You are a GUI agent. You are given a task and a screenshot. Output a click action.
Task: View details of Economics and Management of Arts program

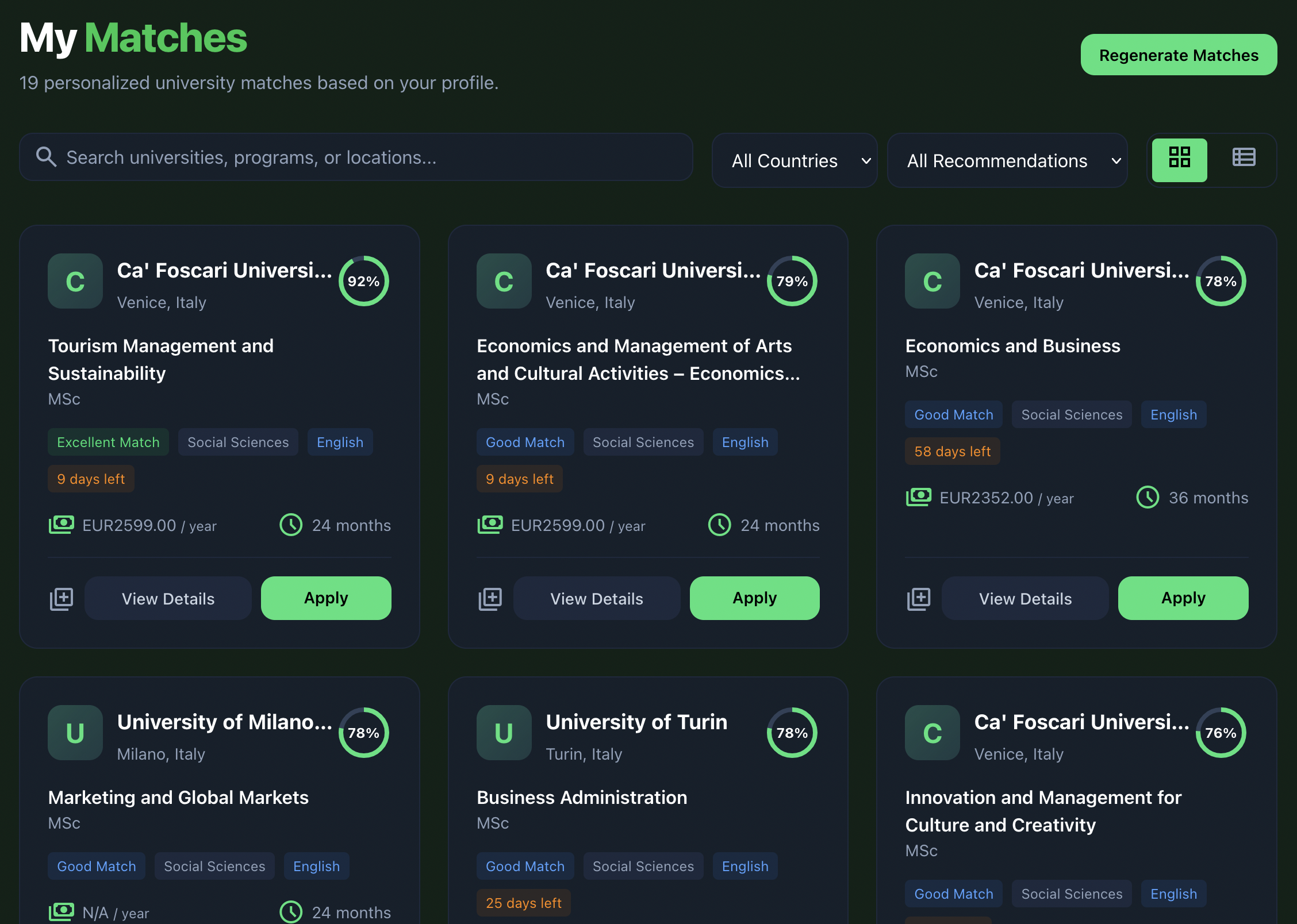[x=597, y=598]
